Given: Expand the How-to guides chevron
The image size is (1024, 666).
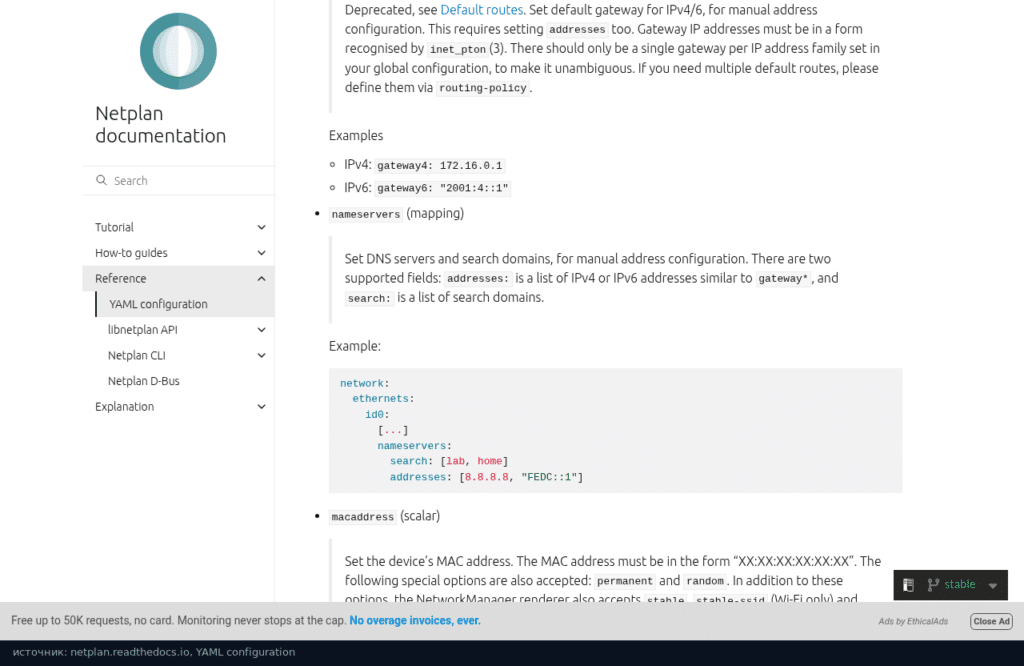Looking at the screenshot, I should [261, 253].
